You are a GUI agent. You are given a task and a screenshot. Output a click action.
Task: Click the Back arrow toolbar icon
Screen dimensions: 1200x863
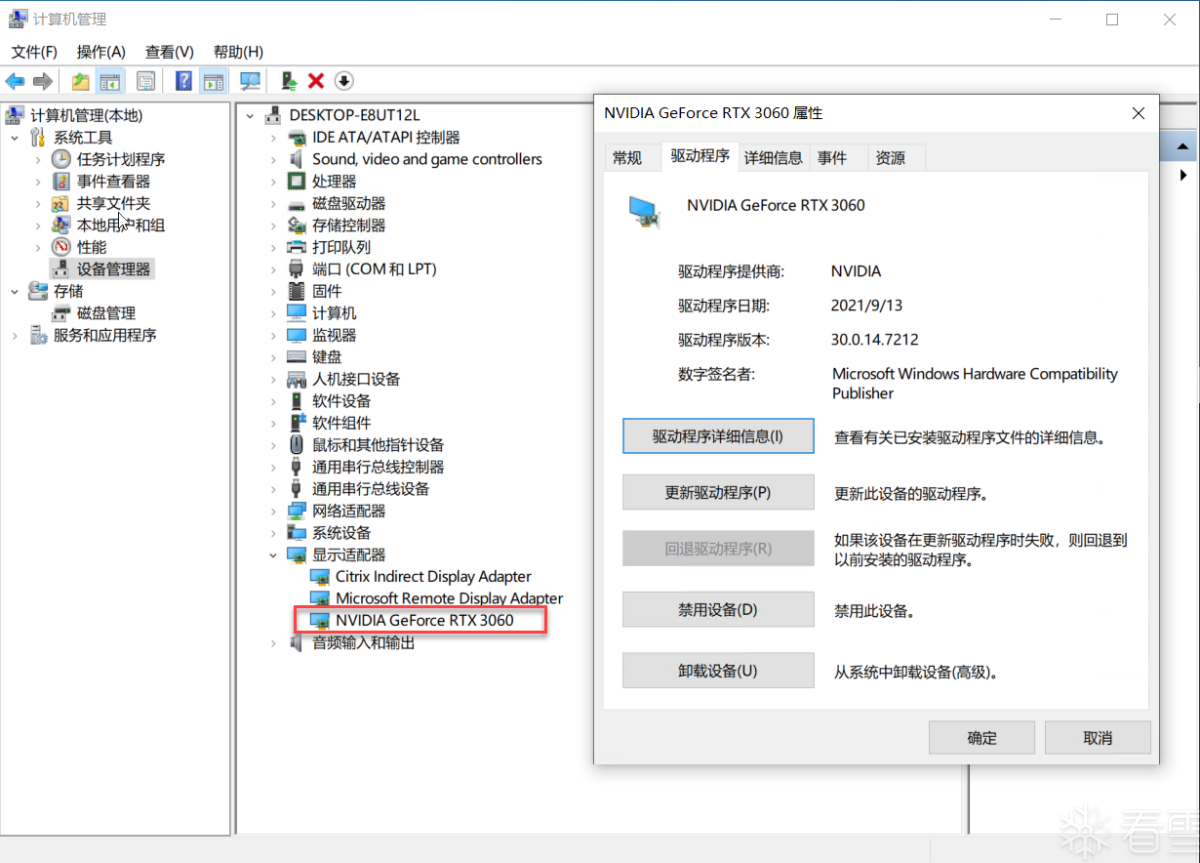15,81
